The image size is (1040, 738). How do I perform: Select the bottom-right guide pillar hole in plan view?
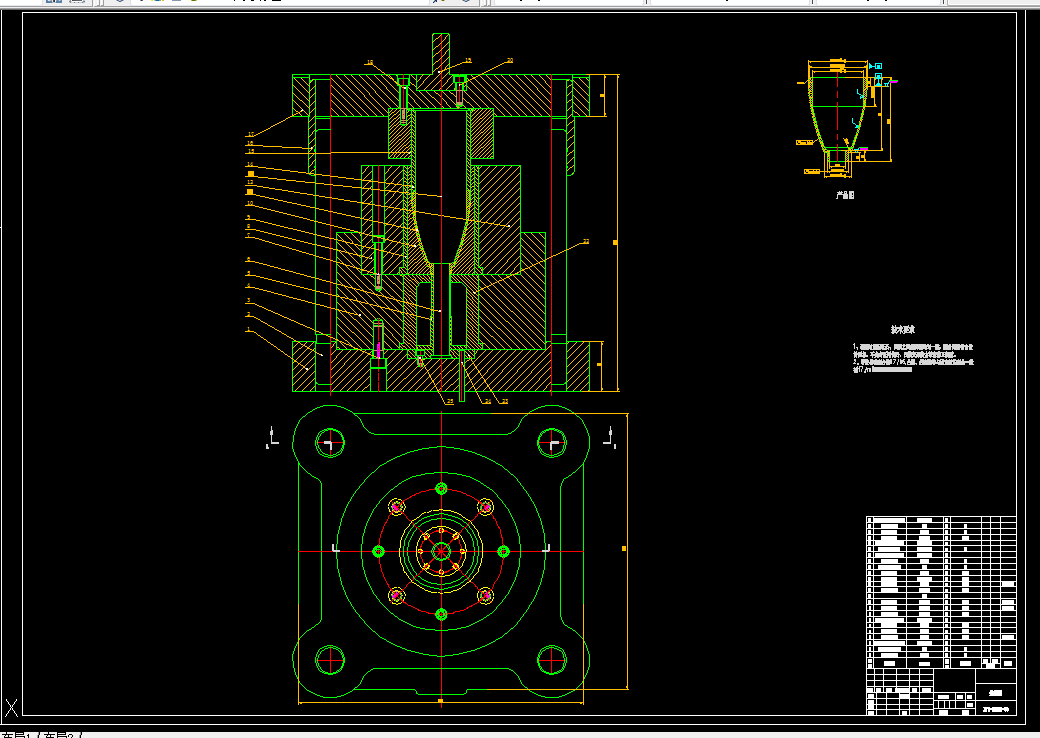pyautogui.click(x=552, y=660)
